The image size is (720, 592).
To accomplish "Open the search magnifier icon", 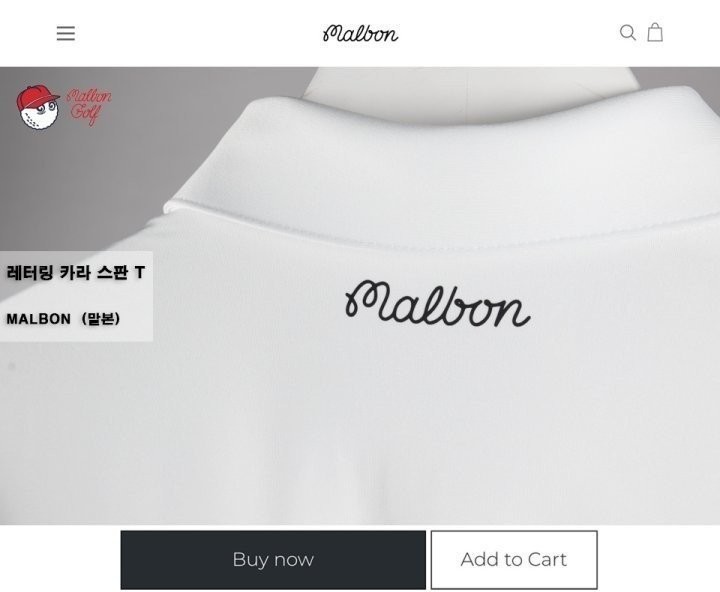I will click(628, 33).
